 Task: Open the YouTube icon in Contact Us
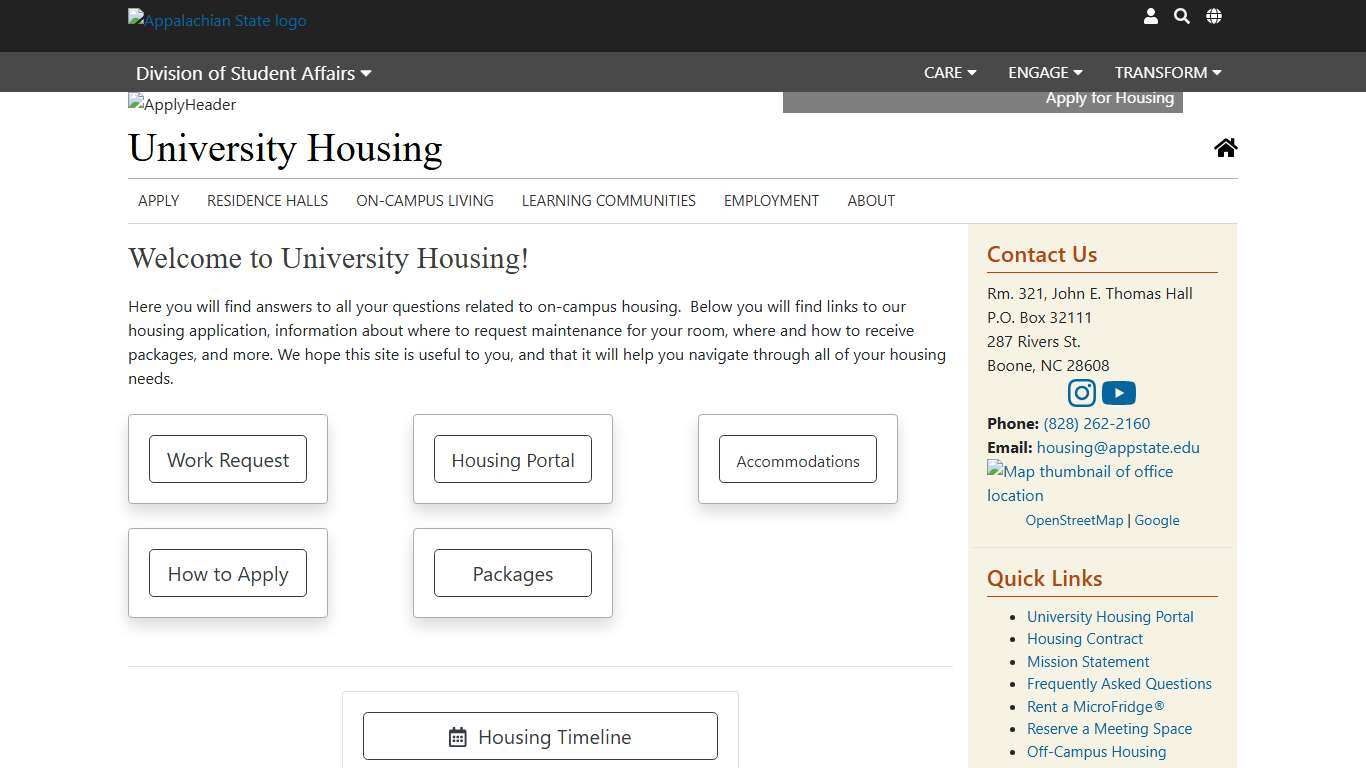click(x=1118, y=393)
